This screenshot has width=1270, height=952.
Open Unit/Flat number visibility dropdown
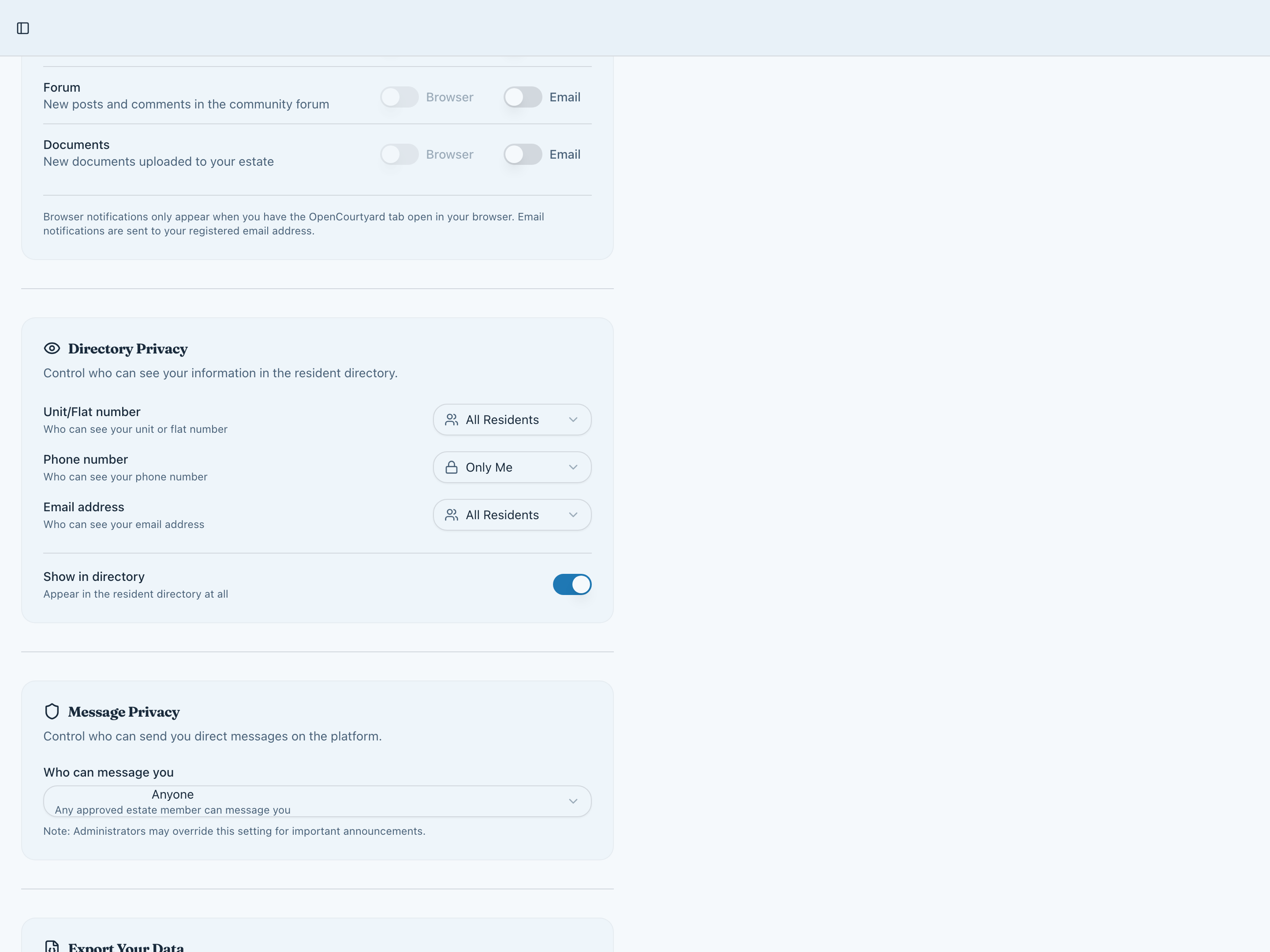[x=512, y=420]
